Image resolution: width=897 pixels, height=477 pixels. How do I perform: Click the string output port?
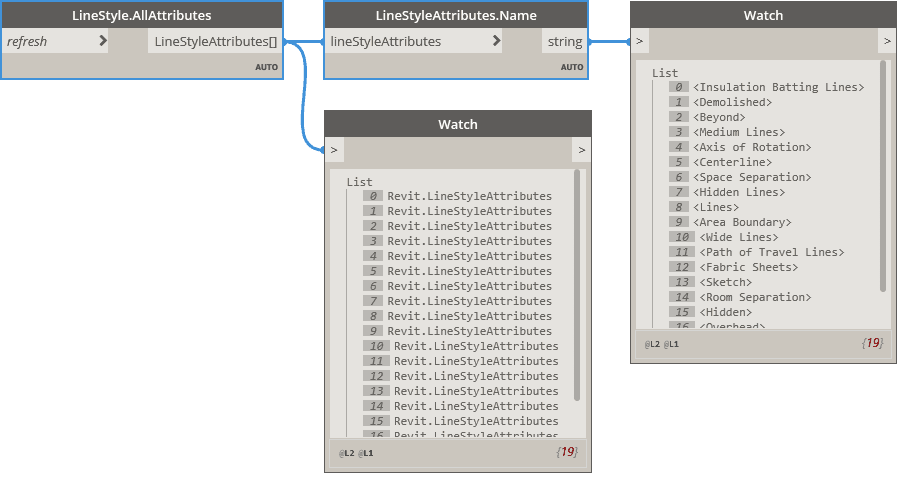565,41
